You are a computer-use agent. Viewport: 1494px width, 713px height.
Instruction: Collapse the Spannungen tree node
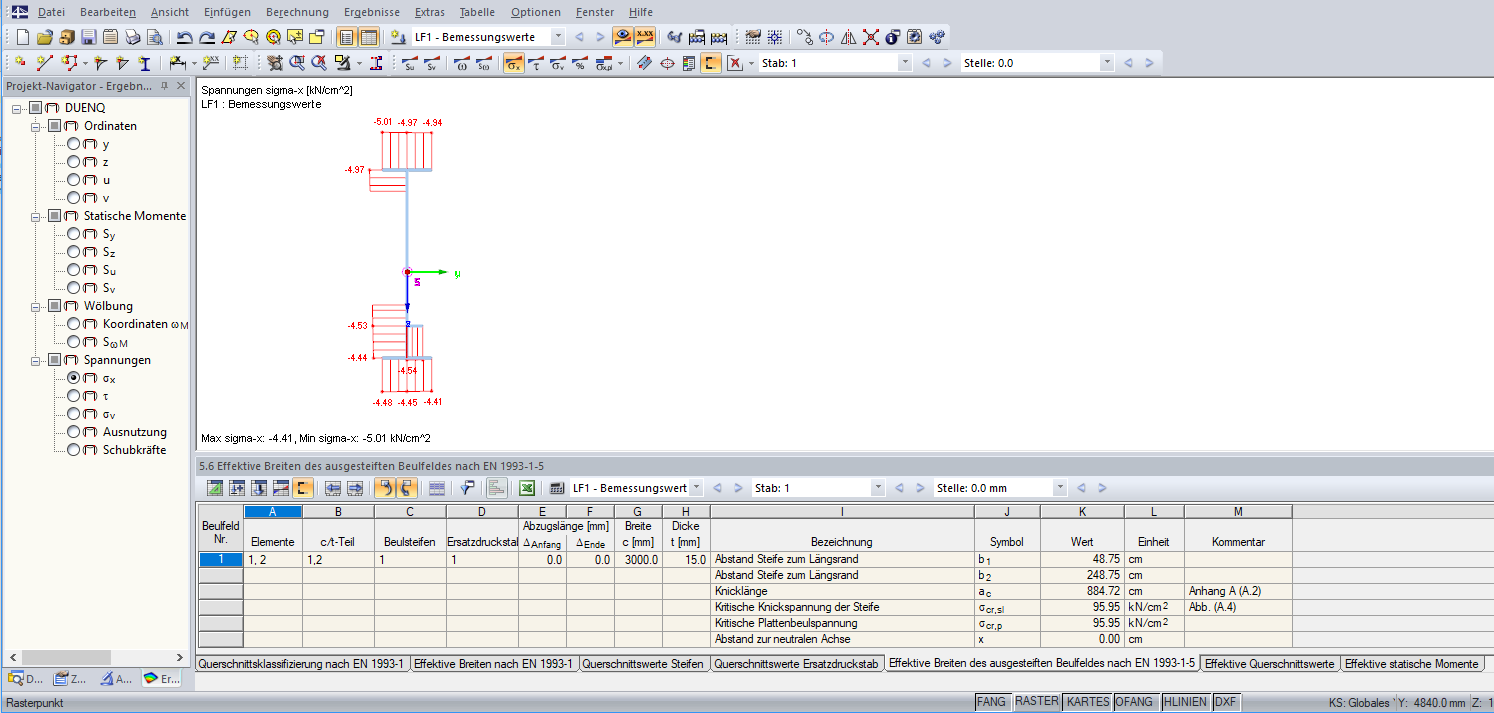tap(37, 360)
